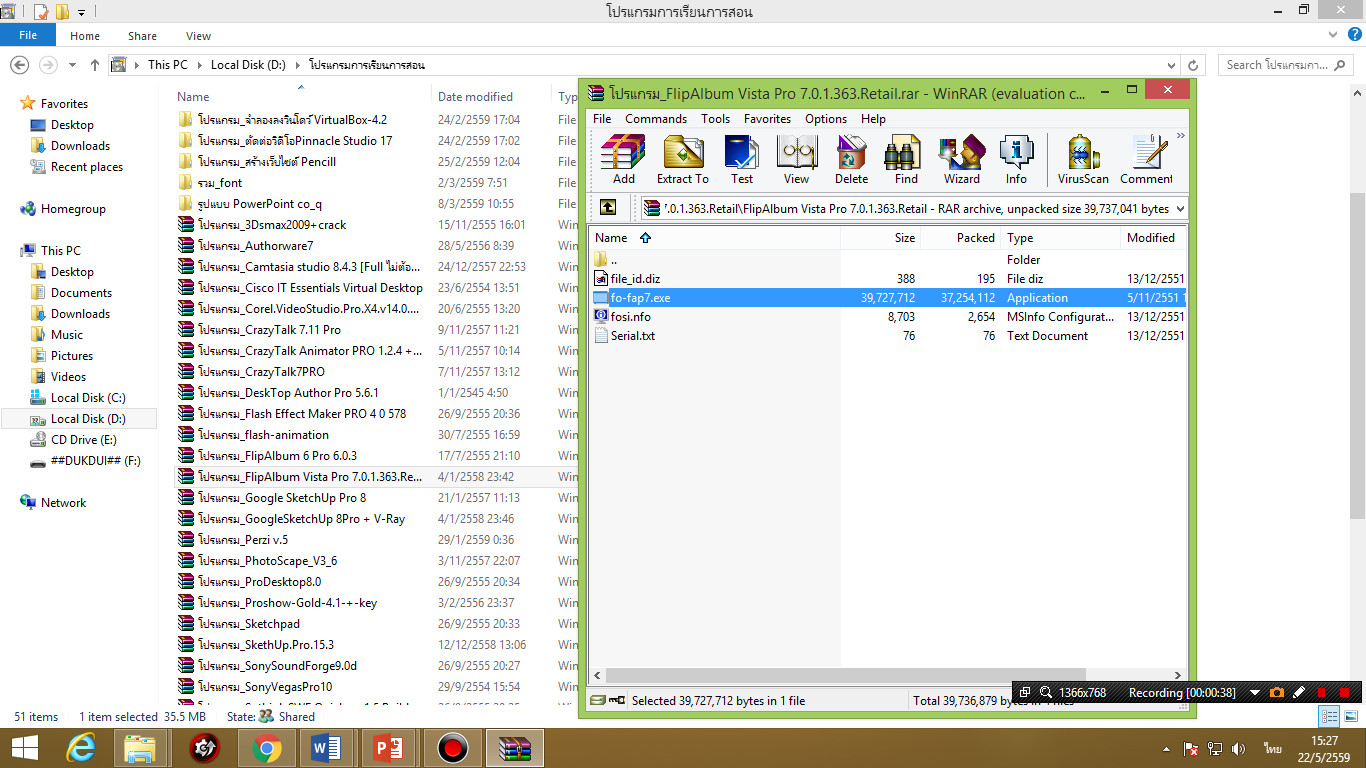Launch Internet Explorer from taskbar

(82, 748)
